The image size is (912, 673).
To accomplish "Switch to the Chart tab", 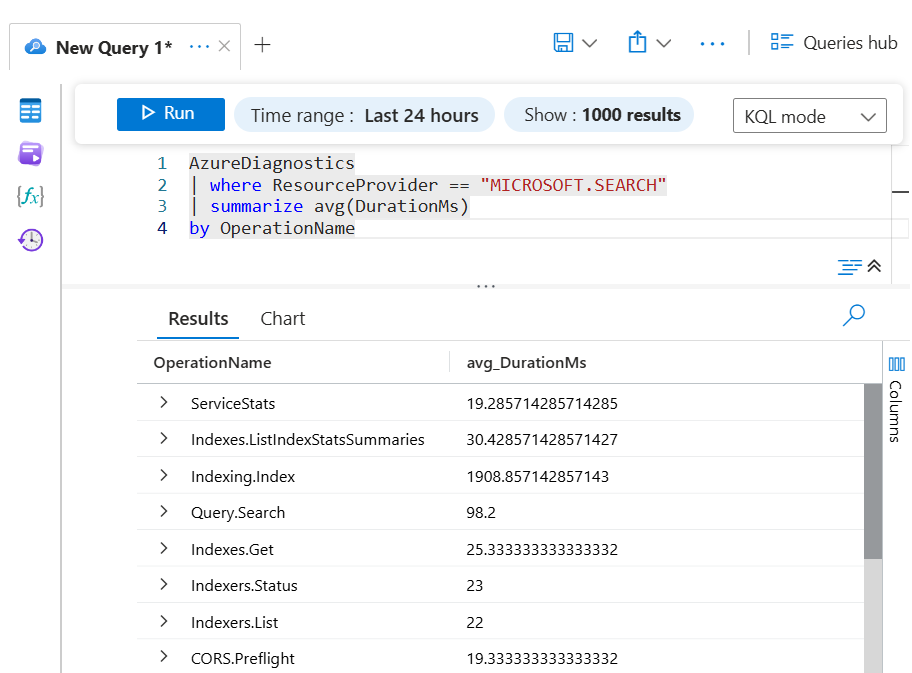I will (x=282, y=318).
